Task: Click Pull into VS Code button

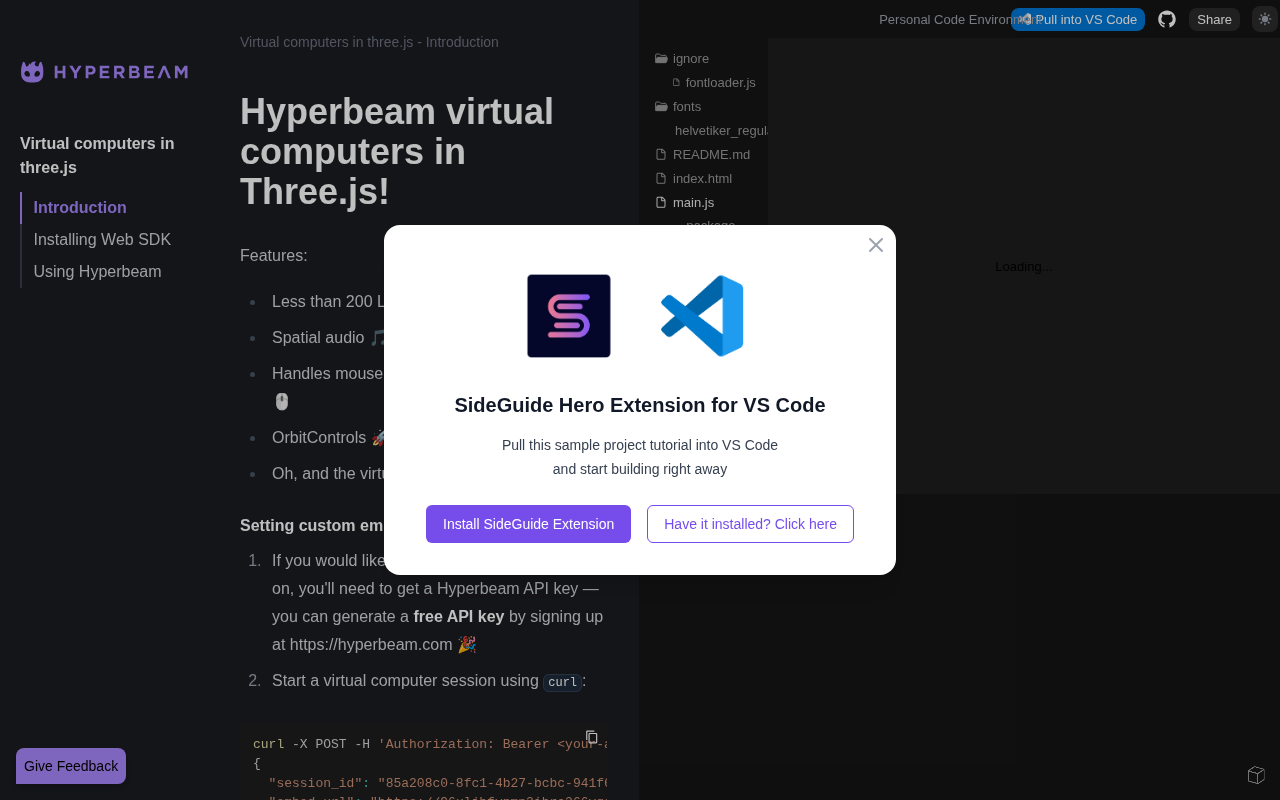Action: coord(1078,19)
